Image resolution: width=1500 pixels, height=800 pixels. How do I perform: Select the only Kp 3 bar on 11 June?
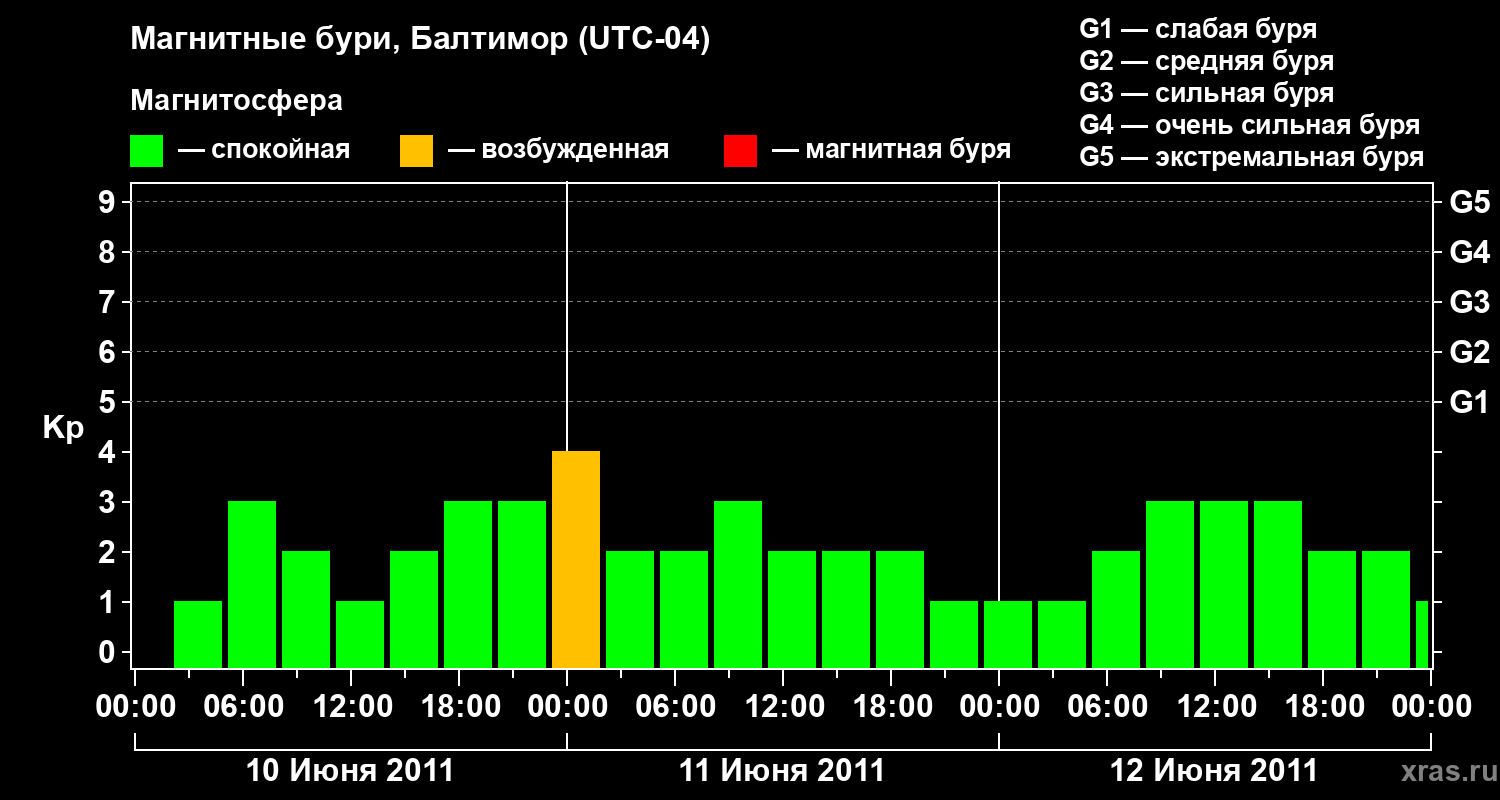coord(738,585)
